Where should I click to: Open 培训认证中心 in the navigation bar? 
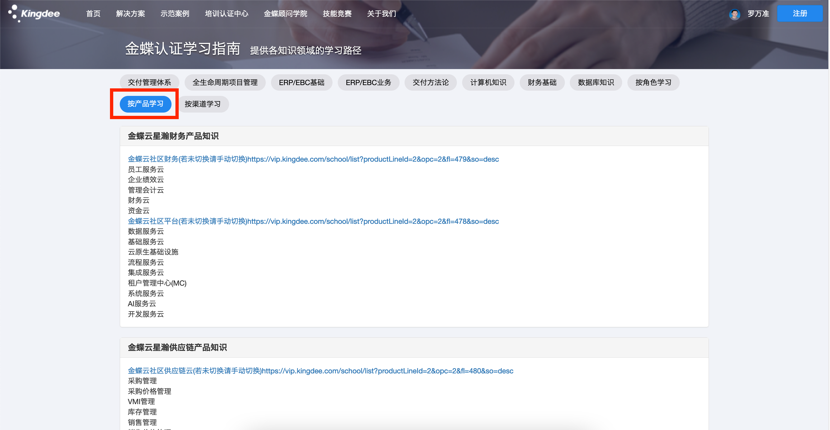pos(227,14)
